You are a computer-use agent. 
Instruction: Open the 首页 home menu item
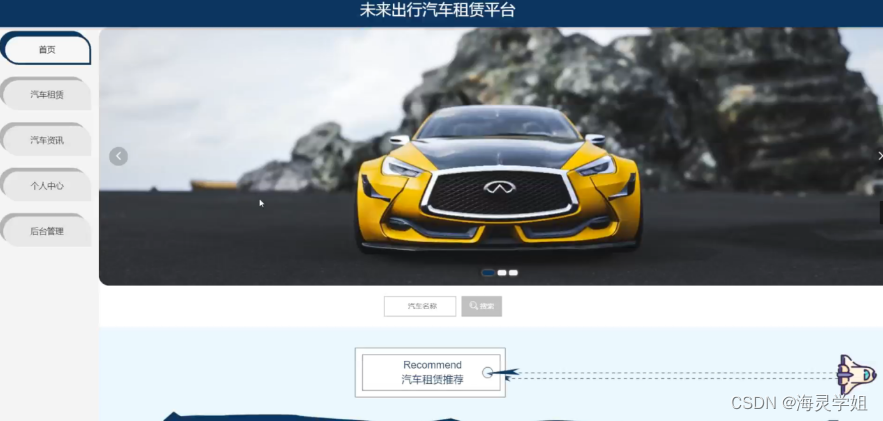click(x=46, y=50)
